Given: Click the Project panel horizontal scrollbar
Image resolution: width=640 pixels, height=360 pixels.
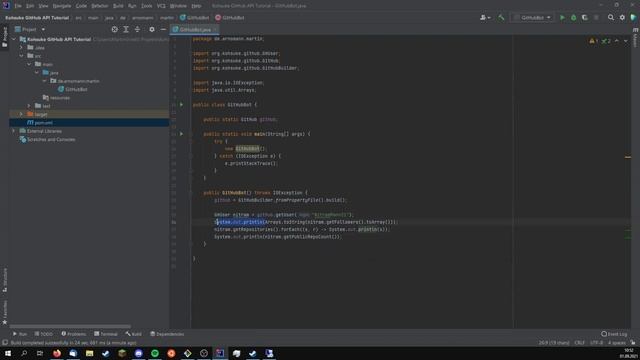Looking at the screenshot, I should tap(70, 327).
